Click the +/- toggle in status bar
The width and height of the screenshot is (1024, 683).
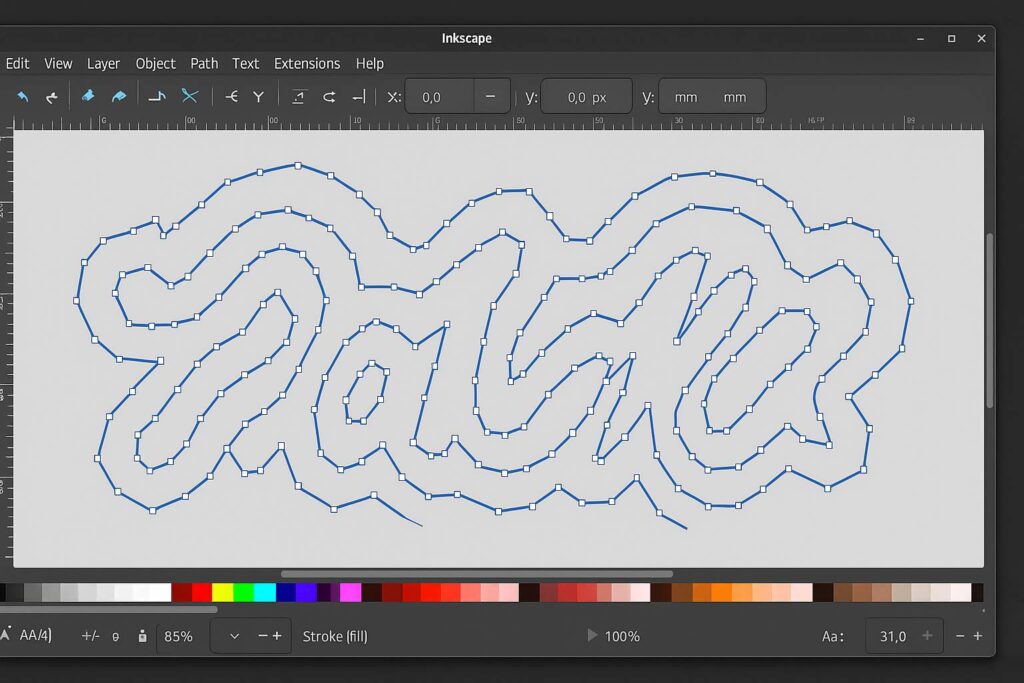coord(90,636)
